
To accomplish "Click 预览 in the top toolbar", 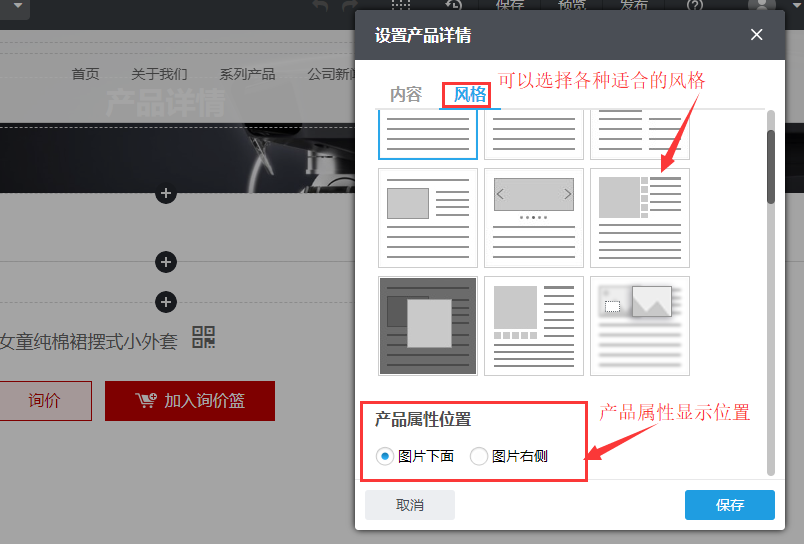I will (x=572, y=5).
